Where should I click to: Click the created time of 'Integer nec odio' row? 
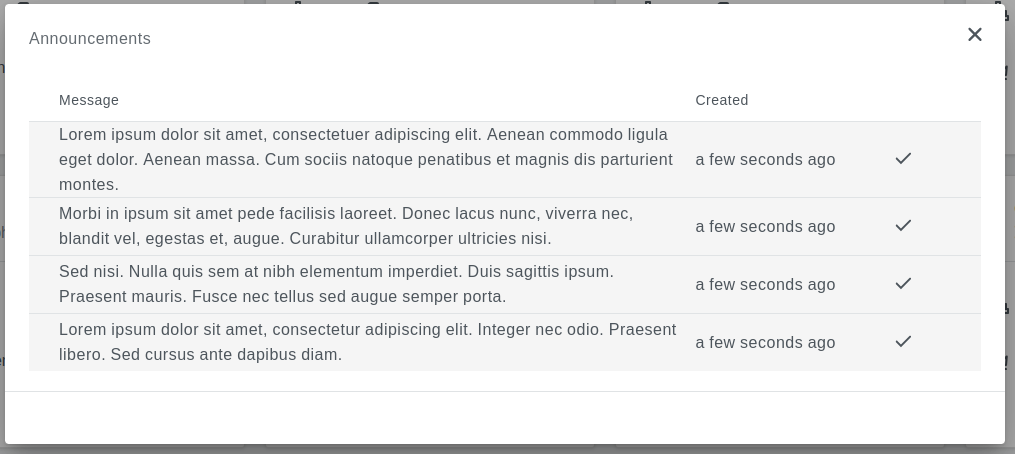click(765, 343)
